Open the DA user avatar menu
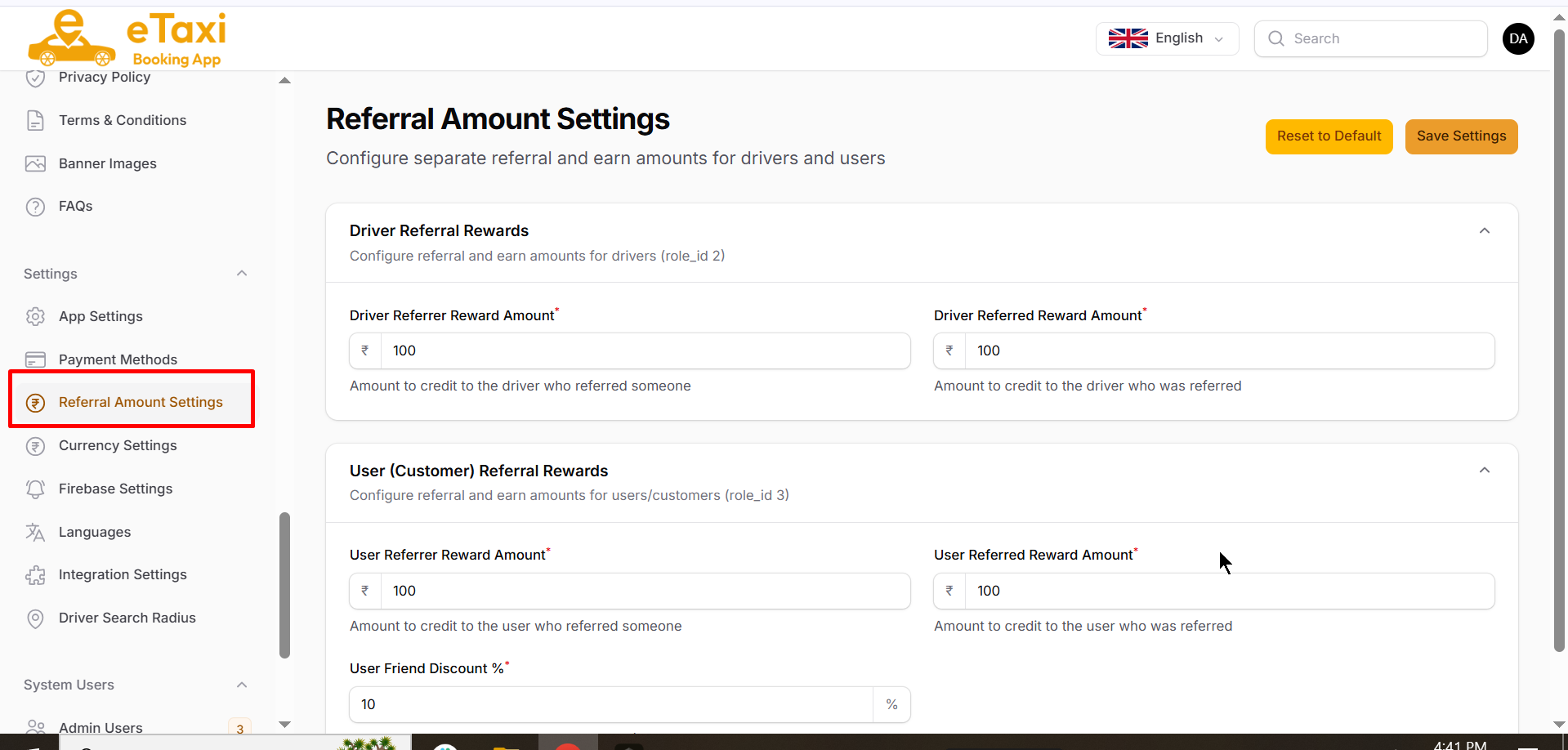The height and width of the screenshot is (750, 1568). tap(1518, 38)
